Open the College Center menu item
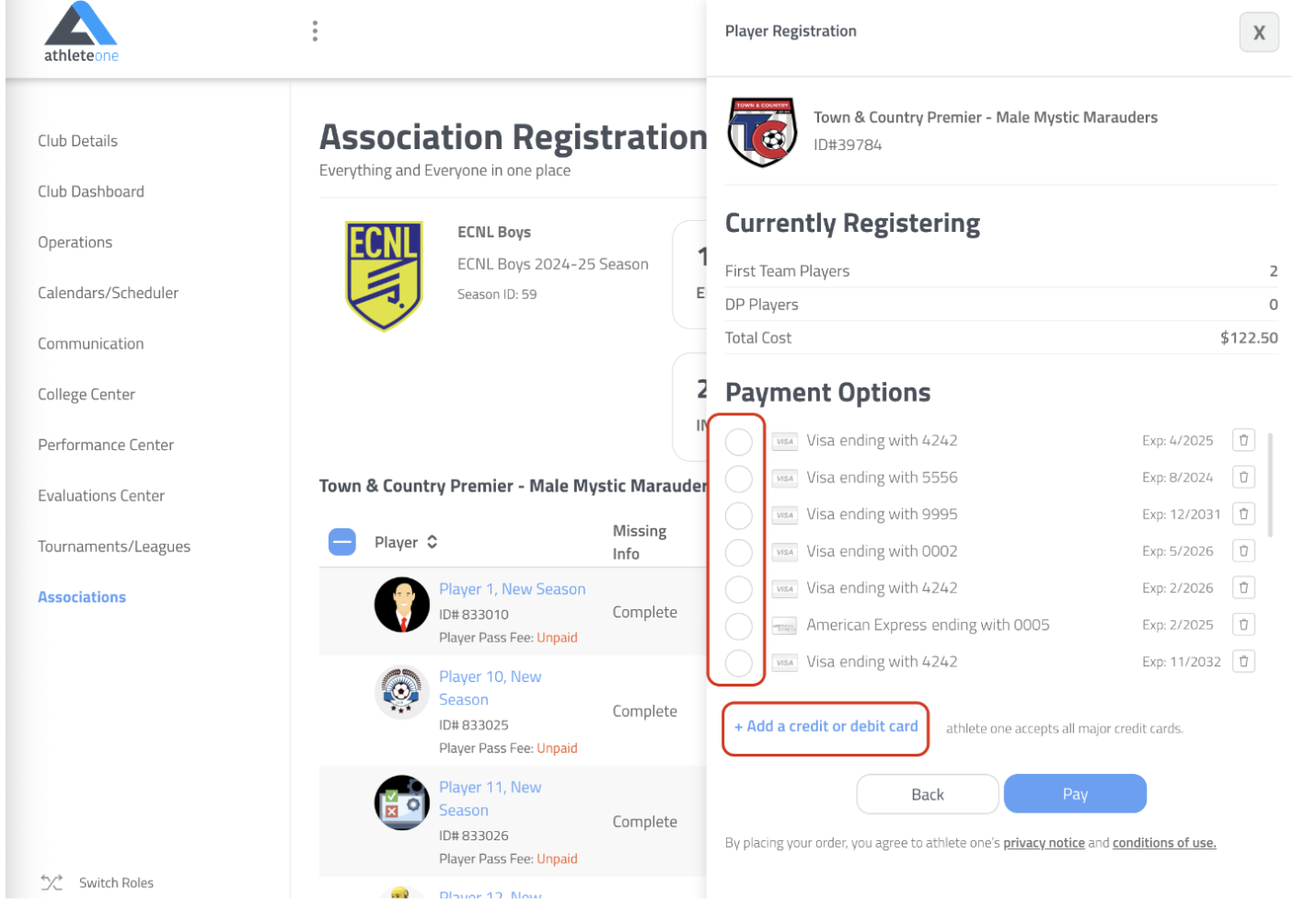This screenshot has height=924, width=1305. 87,394
